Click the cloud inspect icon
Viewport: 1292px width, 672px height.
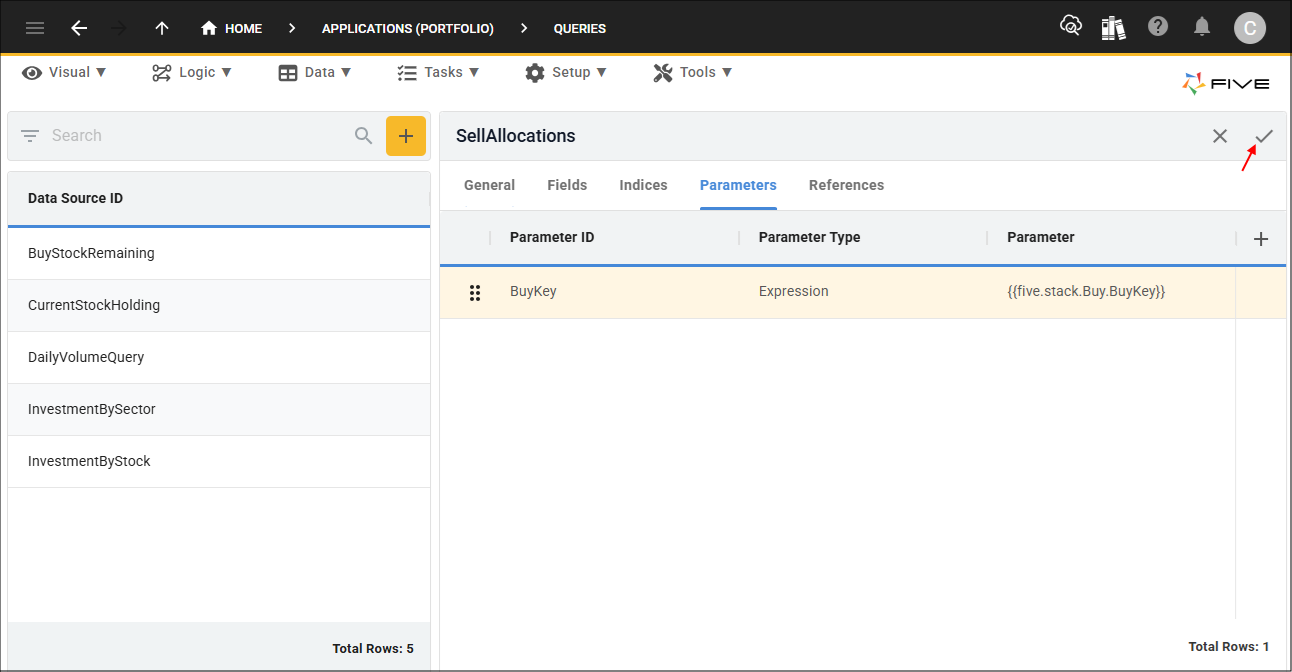[x=1071, y=27]
